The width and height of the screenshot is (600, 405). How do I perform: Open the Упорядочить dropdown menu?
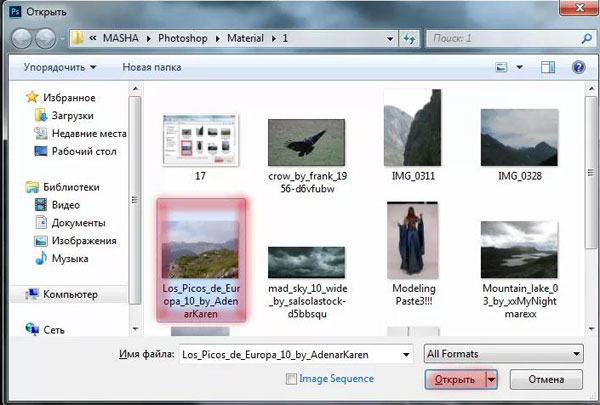[x=60, y=67]
